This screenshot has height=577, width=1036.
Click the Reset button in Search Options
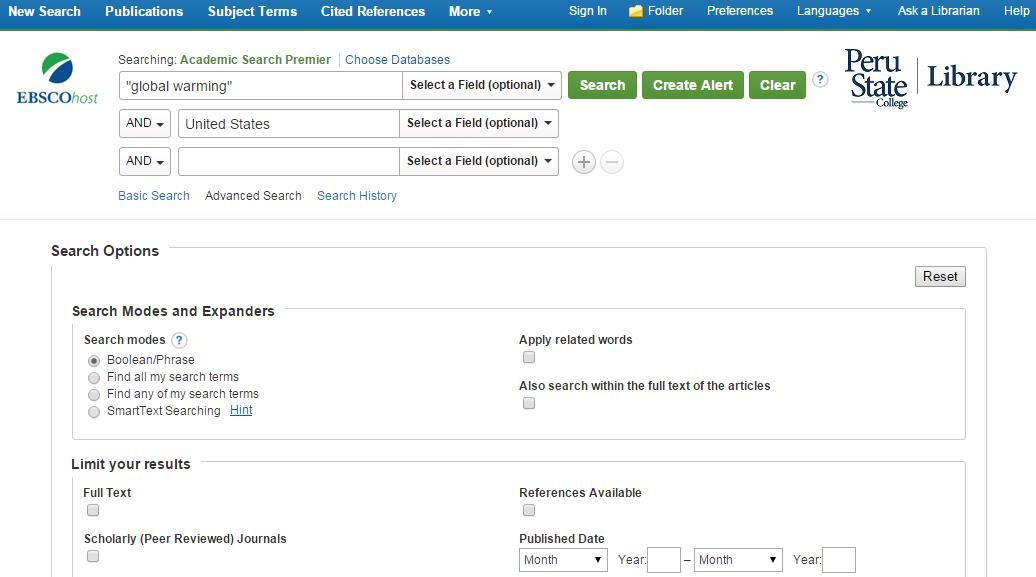point(939,276)
